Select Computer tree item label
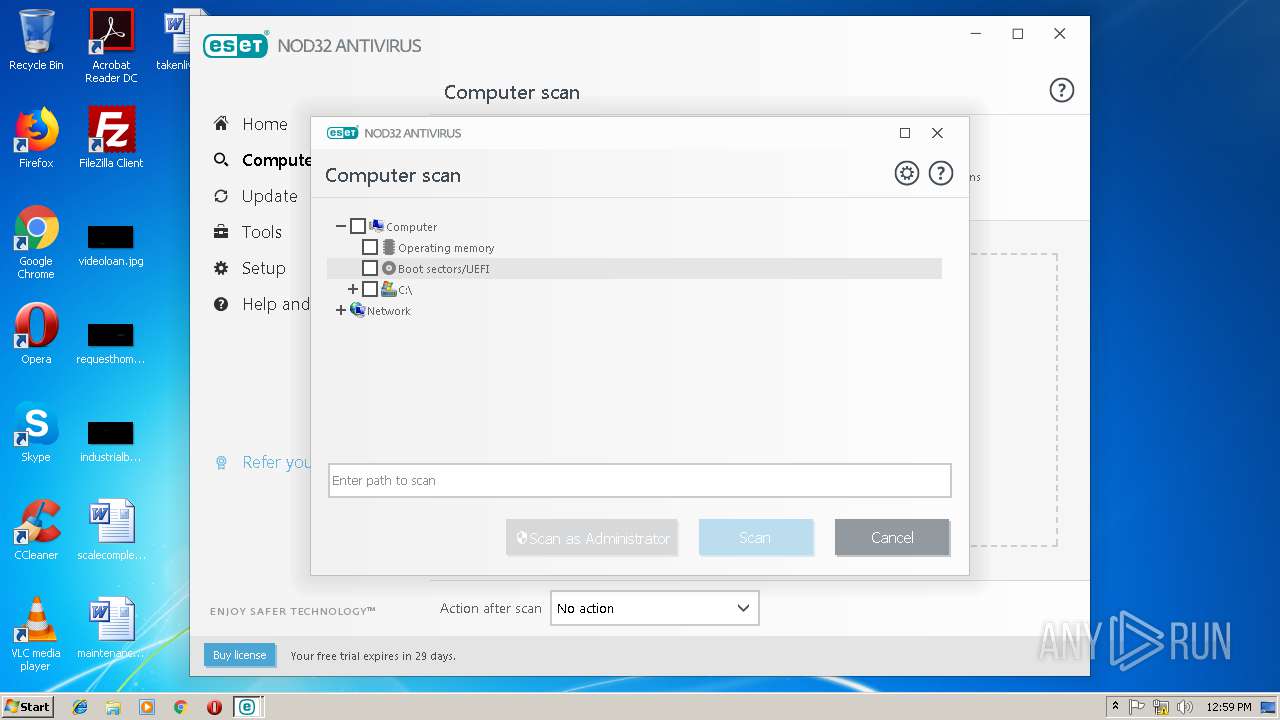The image size is (1280, 720). [411, 227]
